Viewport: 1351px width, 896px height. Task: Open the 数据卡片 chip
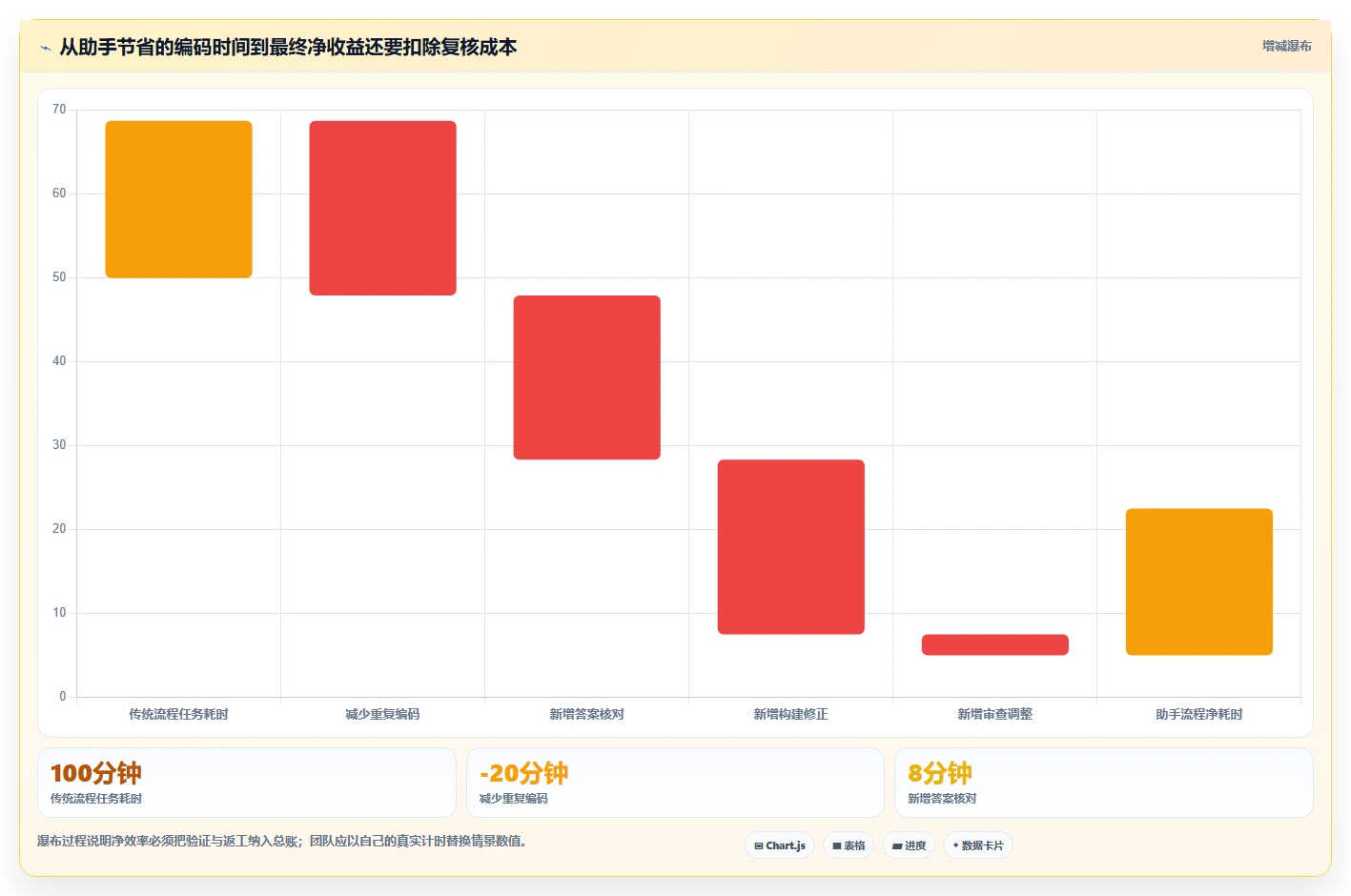pyautogui.click(x=978, y=845)
